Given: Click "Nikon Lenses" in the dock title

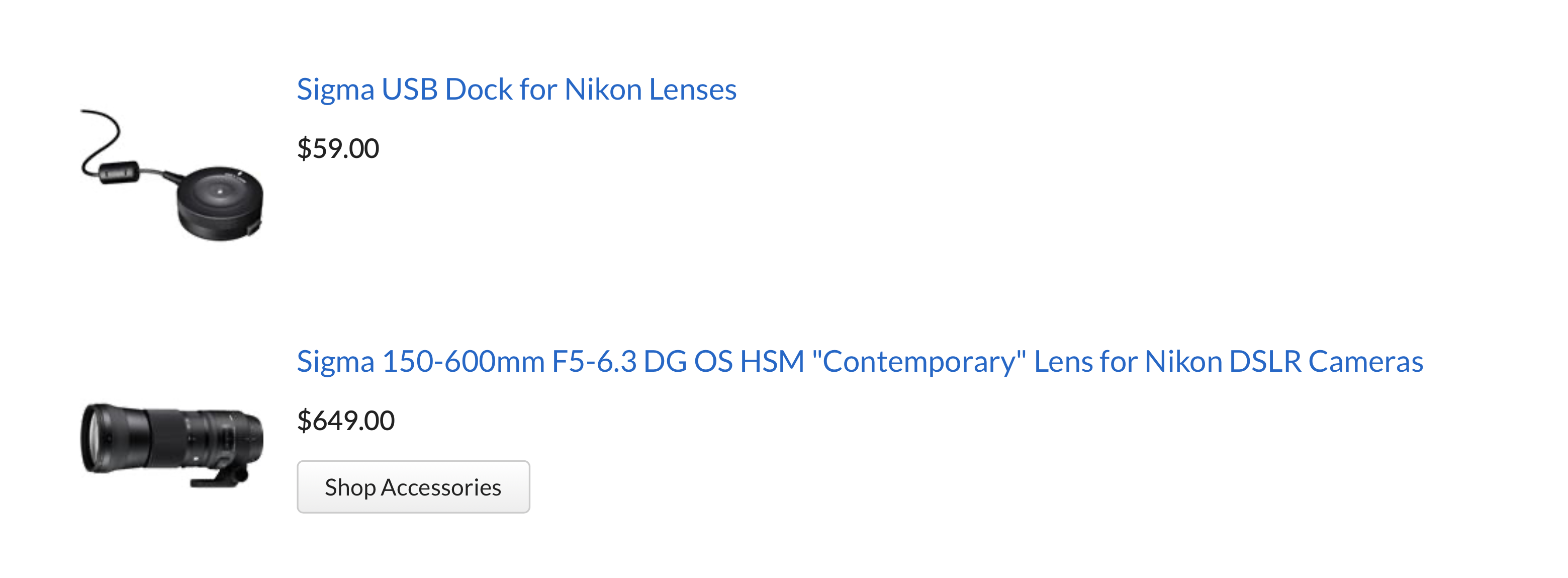Looking at the screenshot, I should [650, 90].
